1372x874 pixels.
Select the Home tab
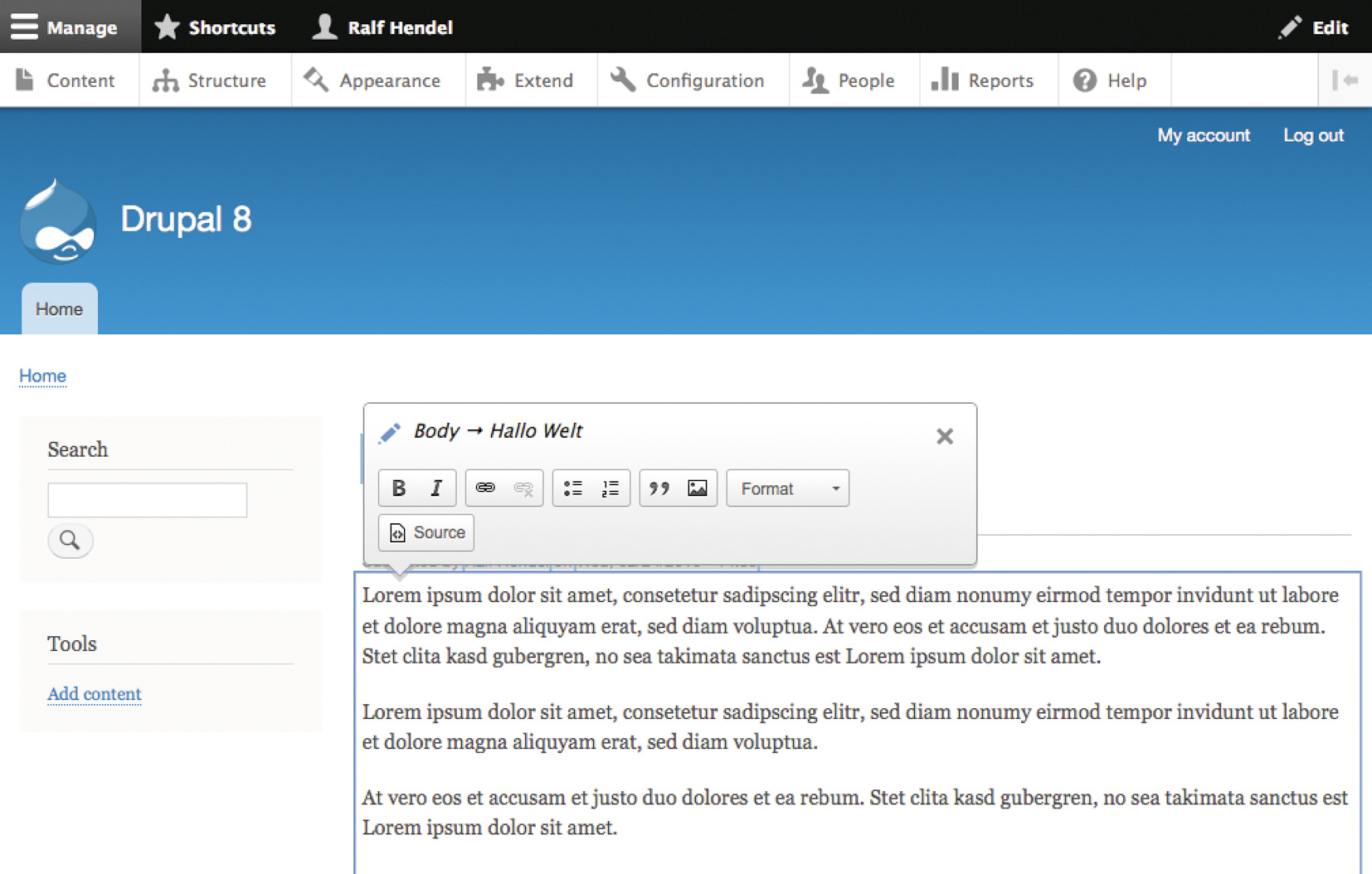(59, 309)
